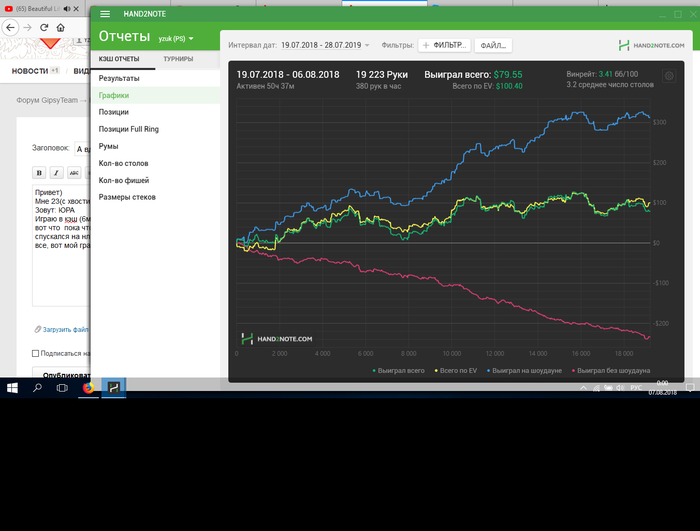Select the Графики report

(155, 95)
